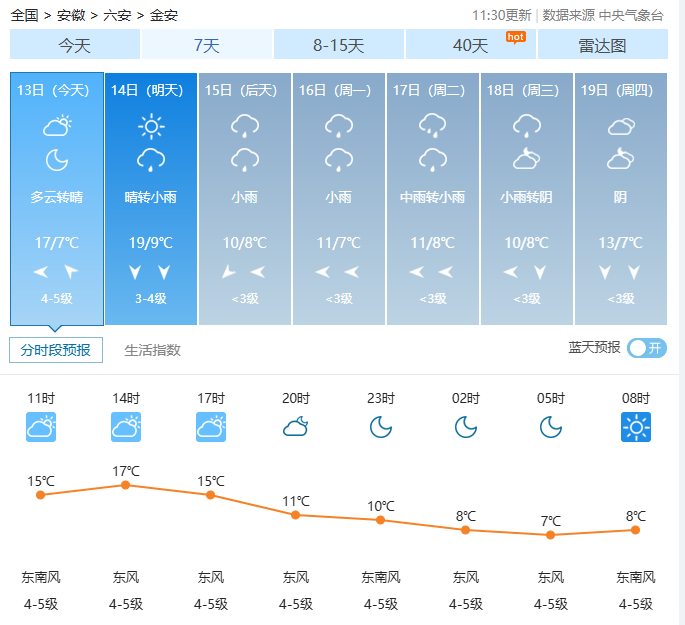Click the sunny icon for 14日

pyautogui.click(x=151, y=126)
